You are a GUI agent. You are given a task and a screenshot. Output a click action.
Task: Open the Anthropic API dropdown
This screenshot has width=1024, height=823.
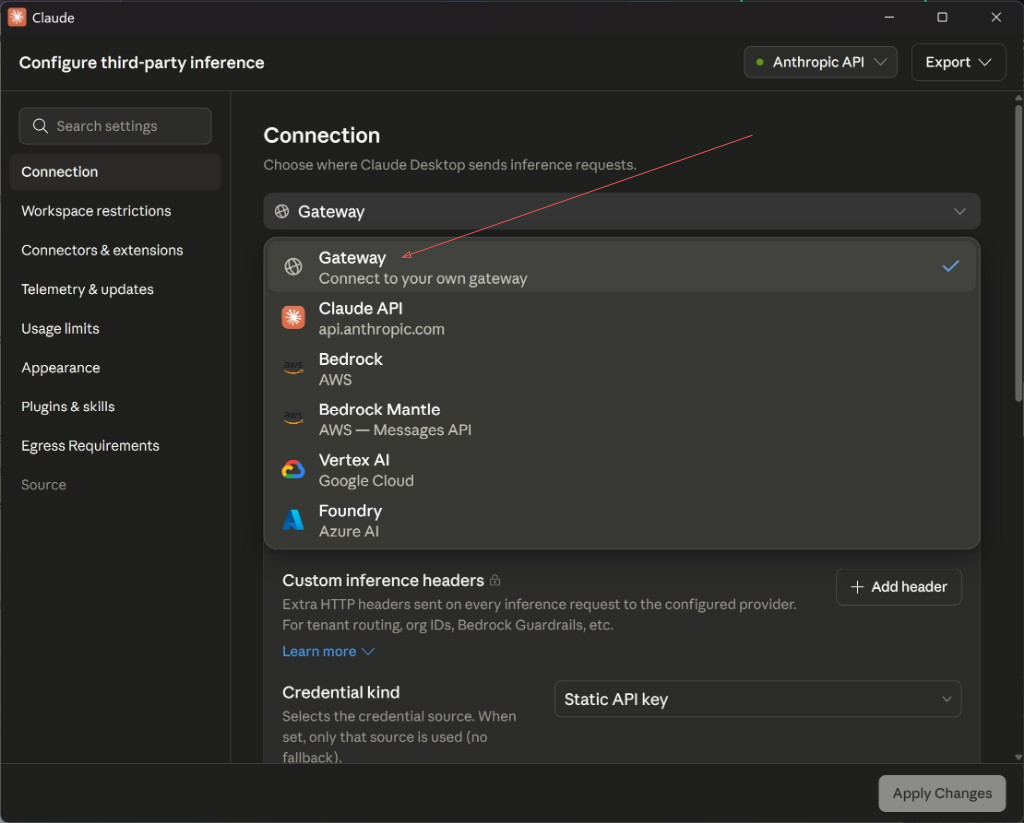[820, 62]
